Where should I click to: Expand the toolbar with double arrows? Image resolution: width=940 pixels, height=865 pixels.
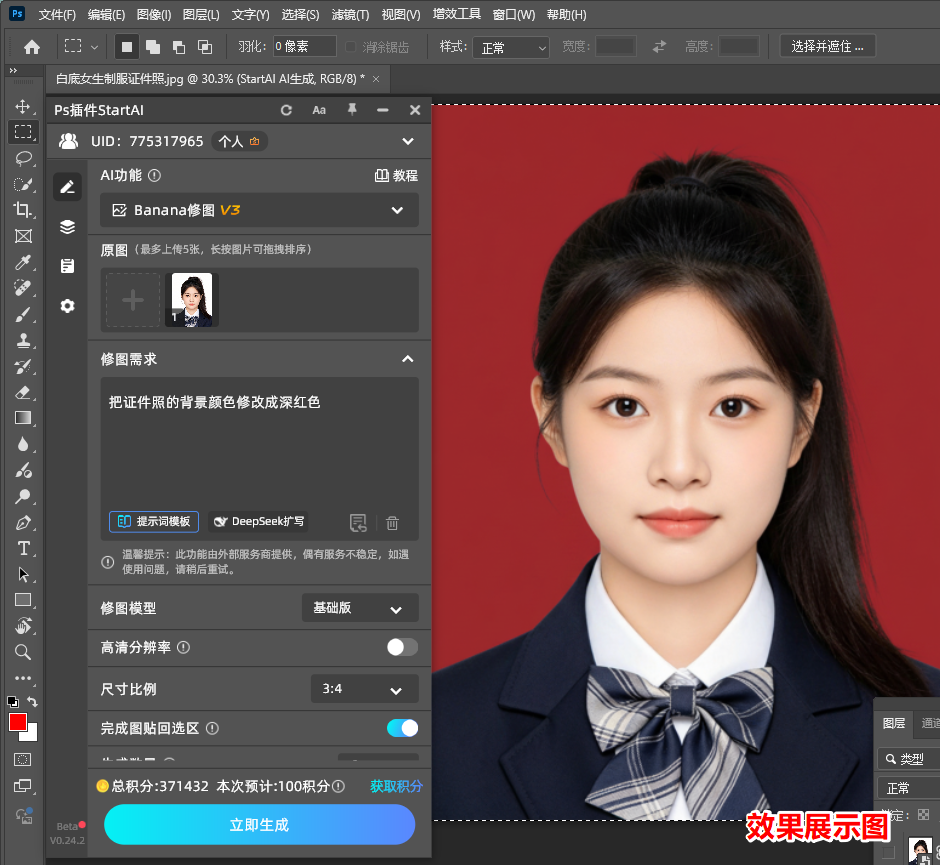tap(13, 71)
